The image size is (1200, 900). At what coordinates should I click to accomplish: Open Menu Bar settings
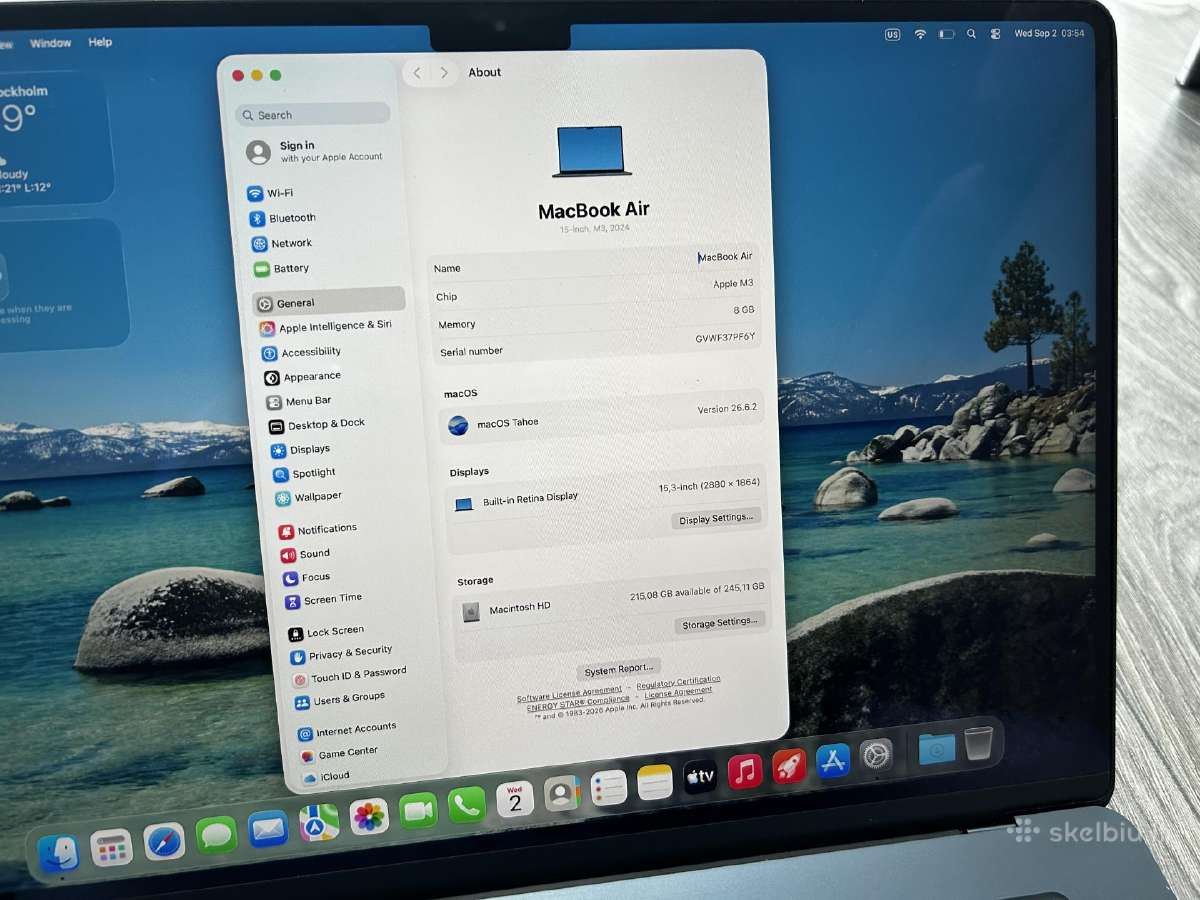(x=298, y=401)
